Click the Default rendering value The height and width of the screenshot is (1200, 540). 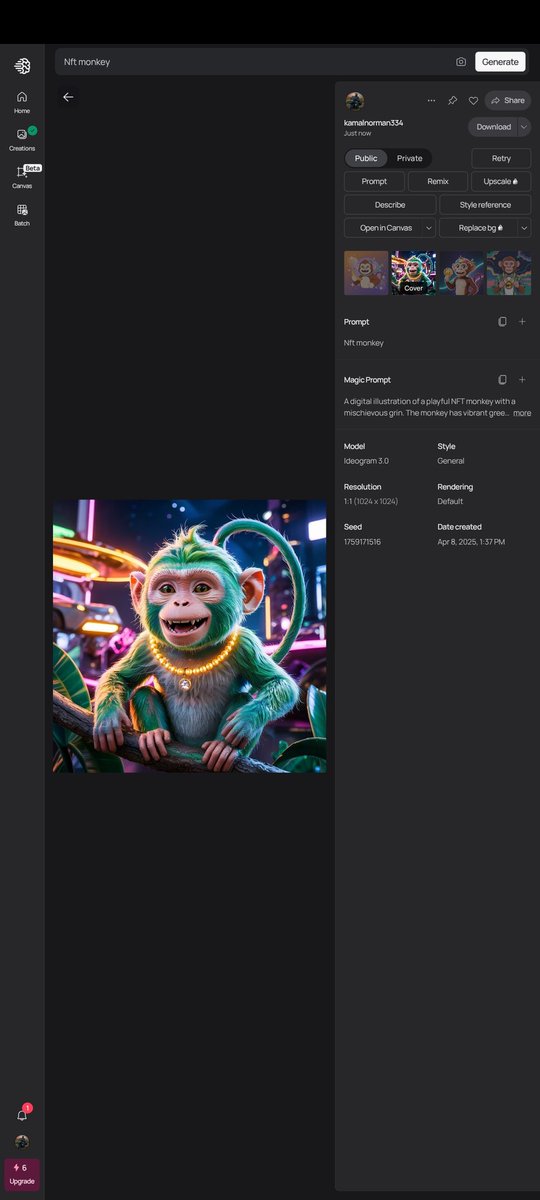450,501
